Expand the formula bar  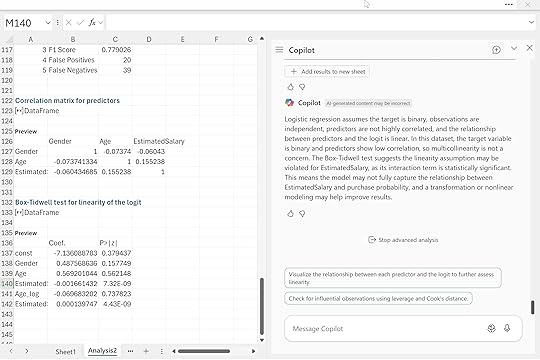point(531,23)
